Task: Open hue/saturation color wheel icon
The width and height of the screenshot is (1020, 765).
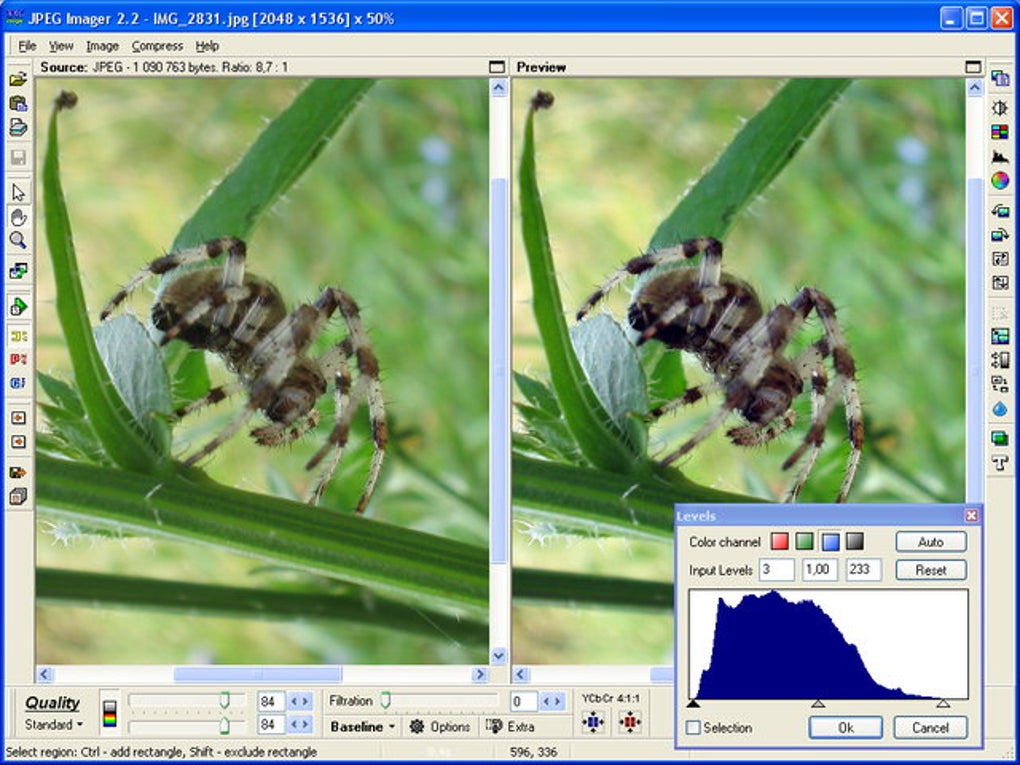Action: coord(1000,180)
